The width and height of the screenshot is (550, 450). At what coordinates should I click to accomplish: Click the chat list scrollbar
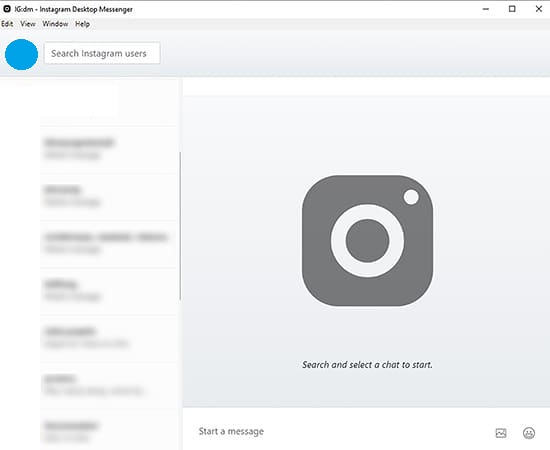tap(180, 226)
